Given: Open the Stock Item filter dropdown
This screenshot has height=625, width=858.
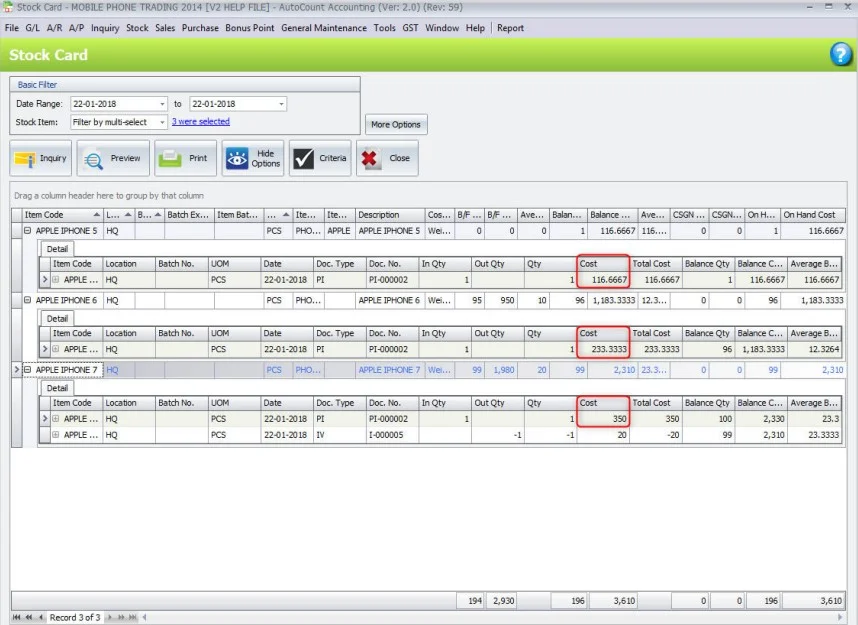Looking at the screenshot, I should coord(162,122).
